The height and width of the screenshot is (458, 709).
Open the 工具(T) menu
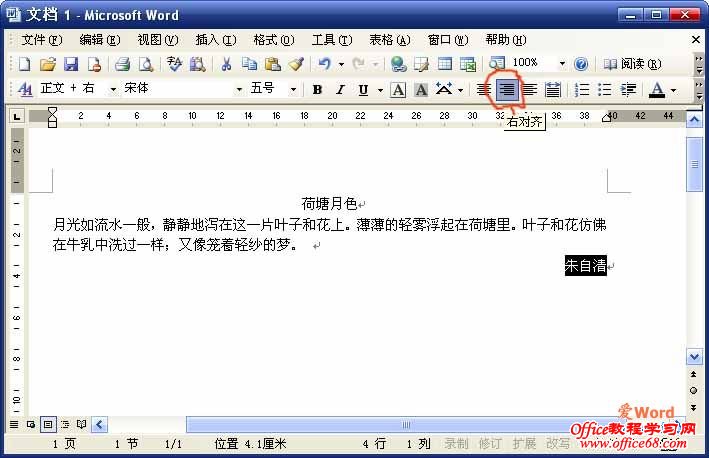click(332, 40)
